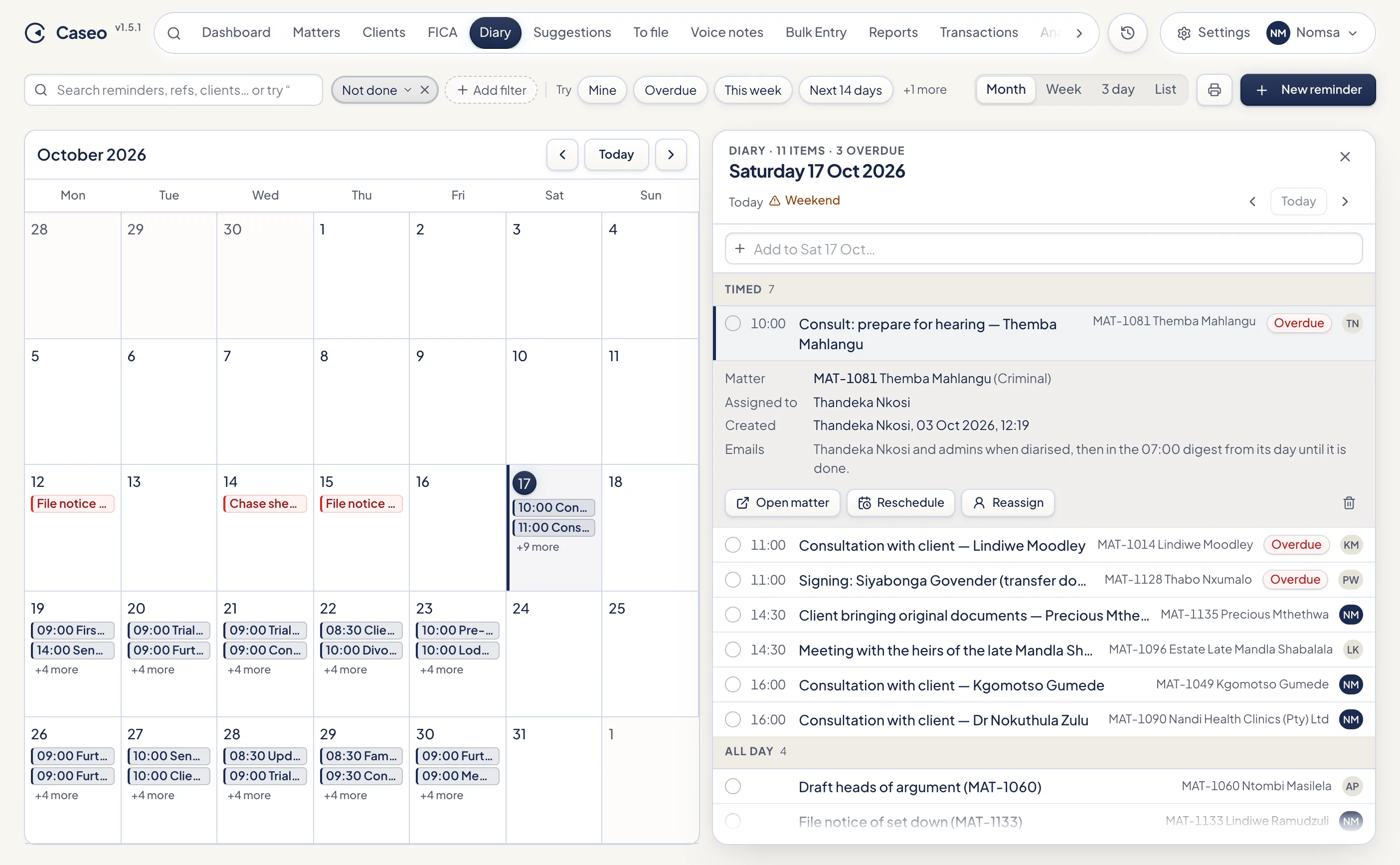
Task: Click NM avatar on Kgomotso Gumede item
Action: [1351, 684]
